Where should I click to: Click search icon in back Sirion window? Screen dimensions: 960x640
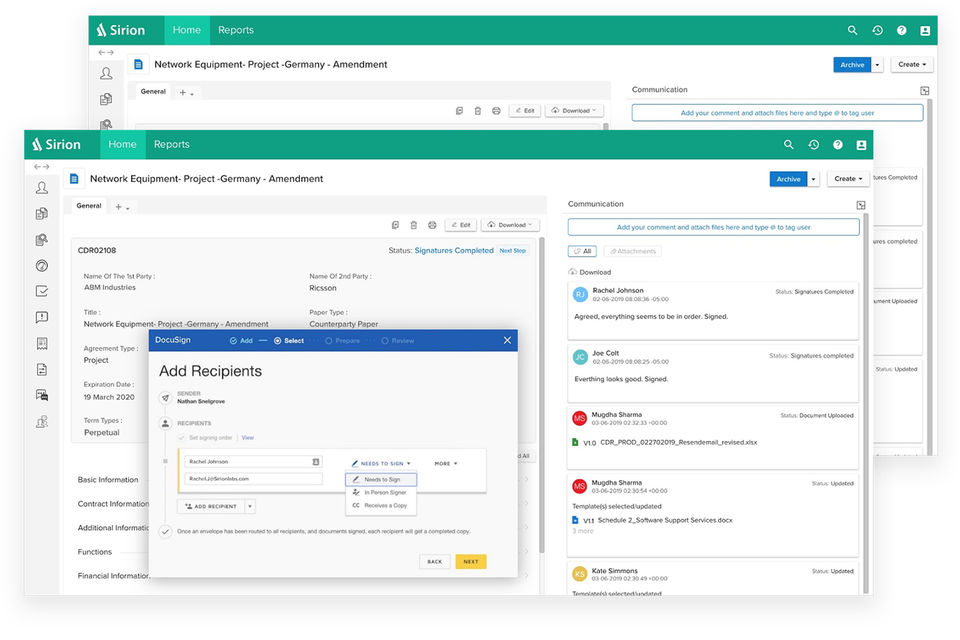[852, 30]
